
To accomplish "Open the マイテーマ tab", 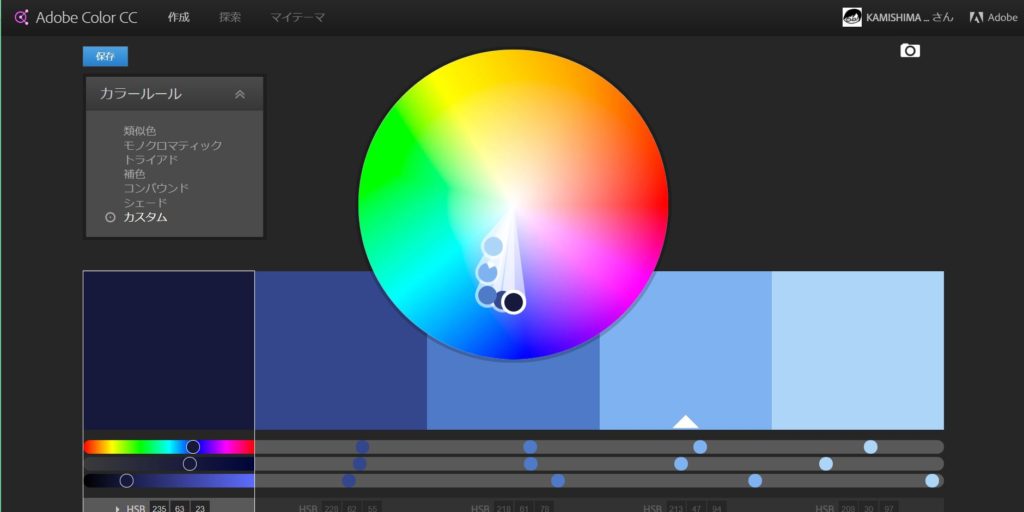I will 297,17.
